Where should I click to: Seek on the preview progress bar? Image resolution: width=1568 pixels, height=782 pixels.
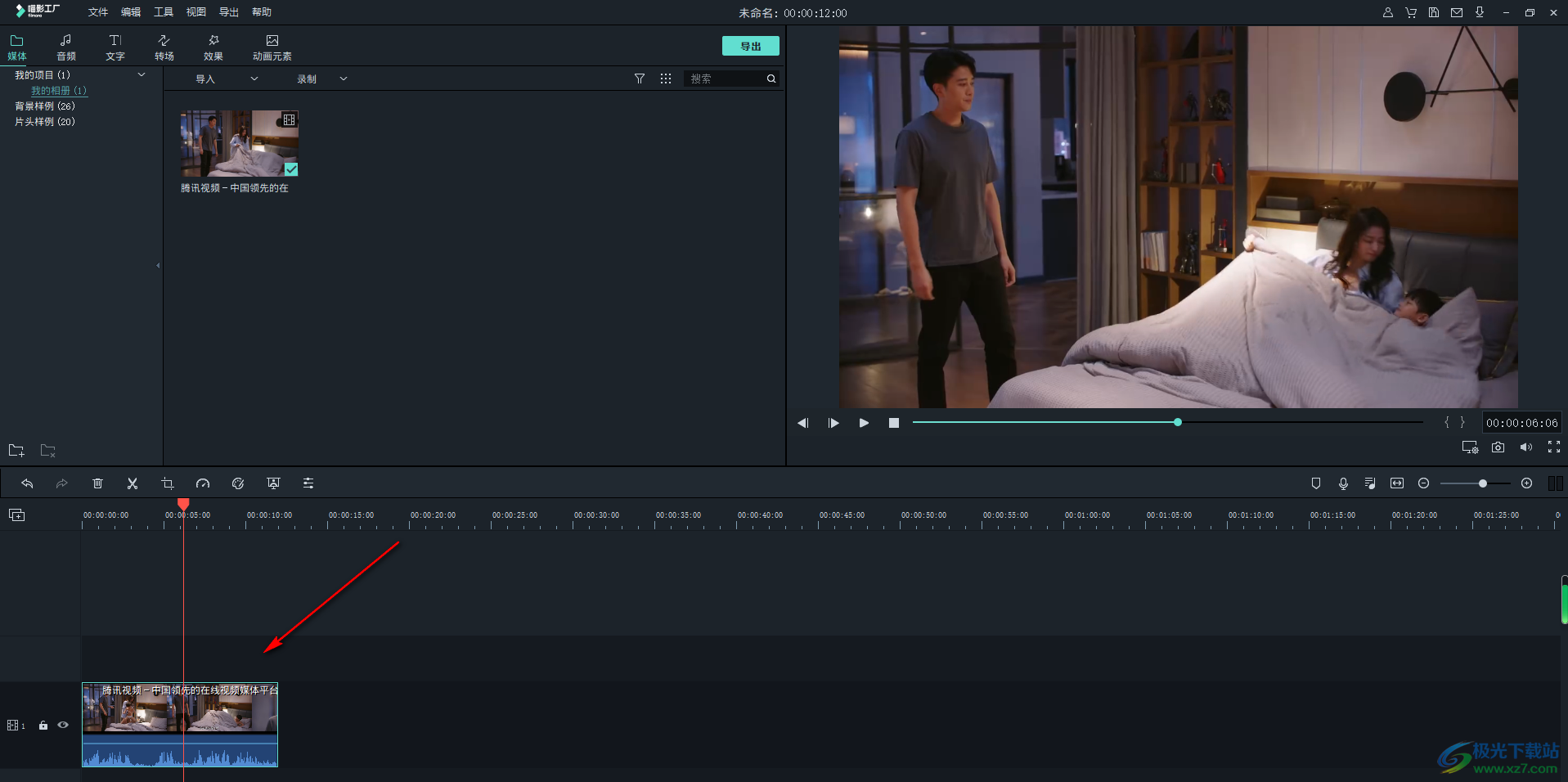1168,422
